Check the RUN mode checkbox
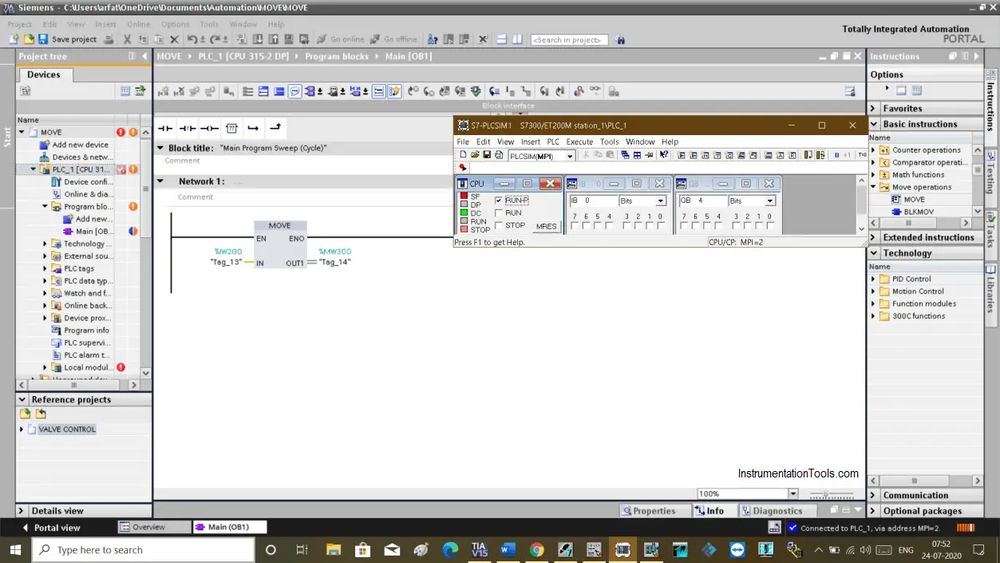1000x563 pixels. 498,213
